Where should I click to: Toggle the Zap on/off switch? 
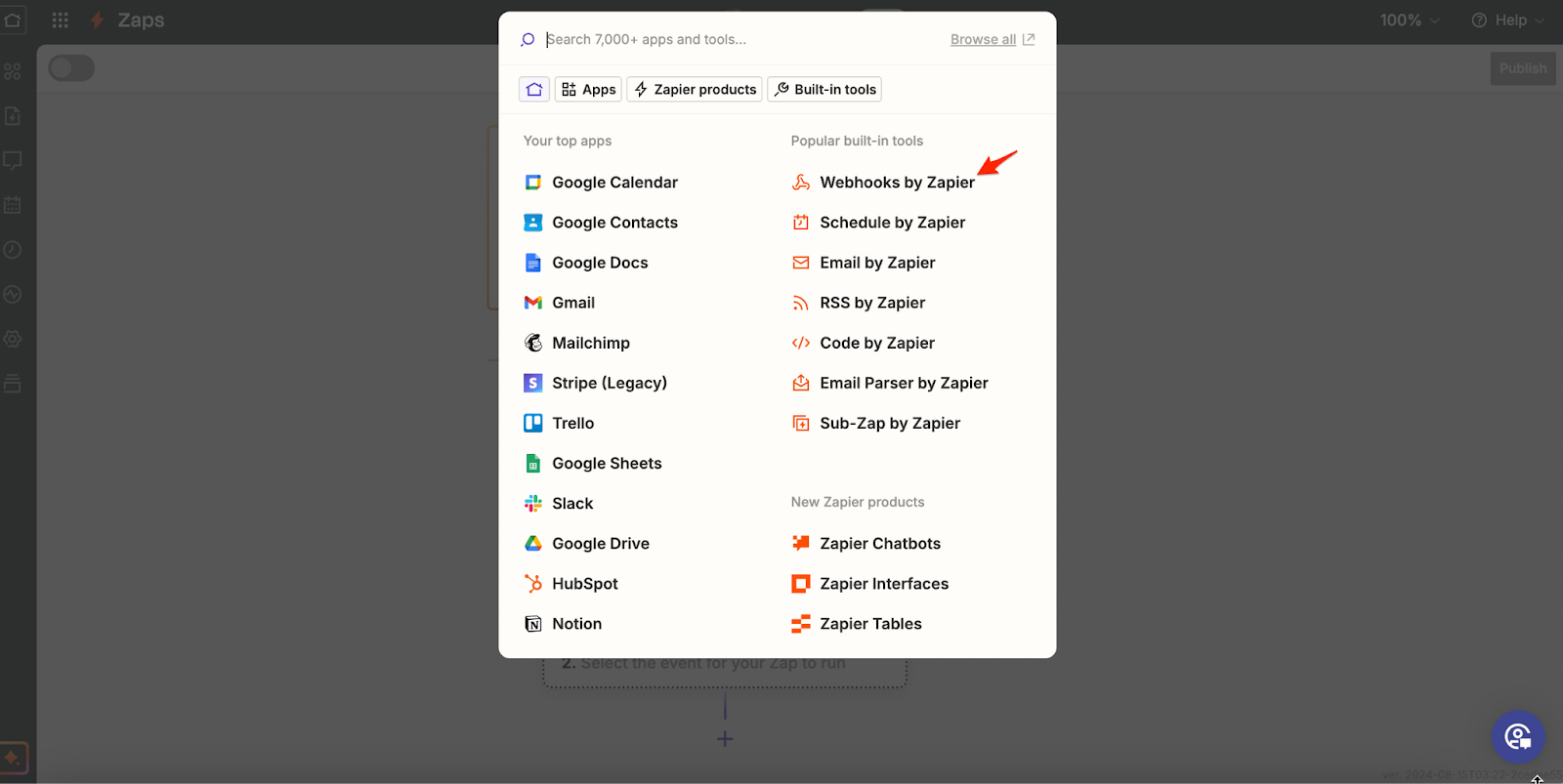(x=71, y=68)
